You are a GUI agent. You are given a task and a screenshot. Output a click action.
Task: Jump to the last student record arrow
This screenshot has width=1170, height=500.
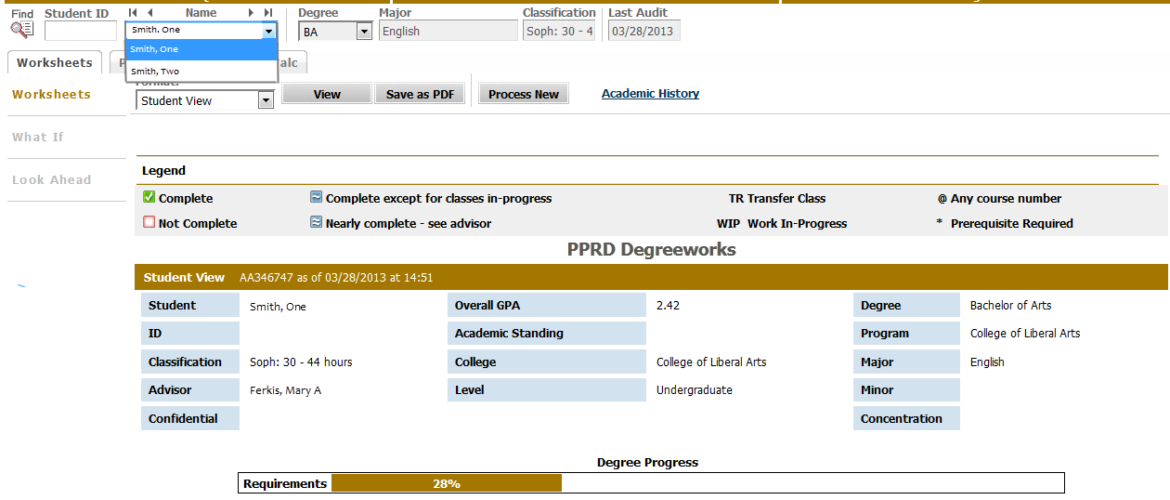click(267, 13)
